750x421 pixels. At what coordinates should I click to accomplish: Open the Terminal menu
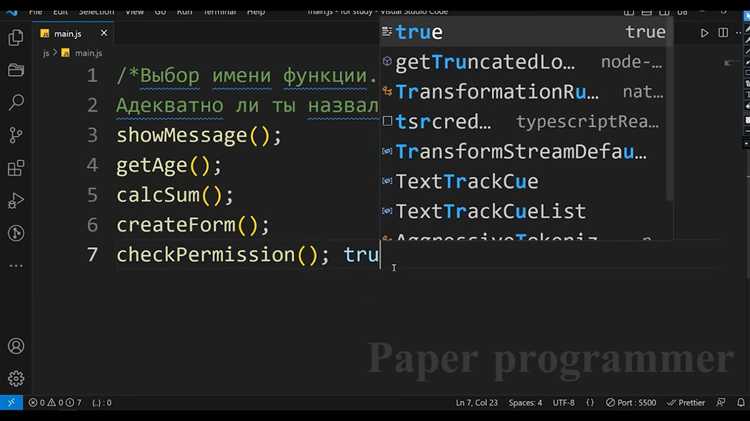point(217,11)
